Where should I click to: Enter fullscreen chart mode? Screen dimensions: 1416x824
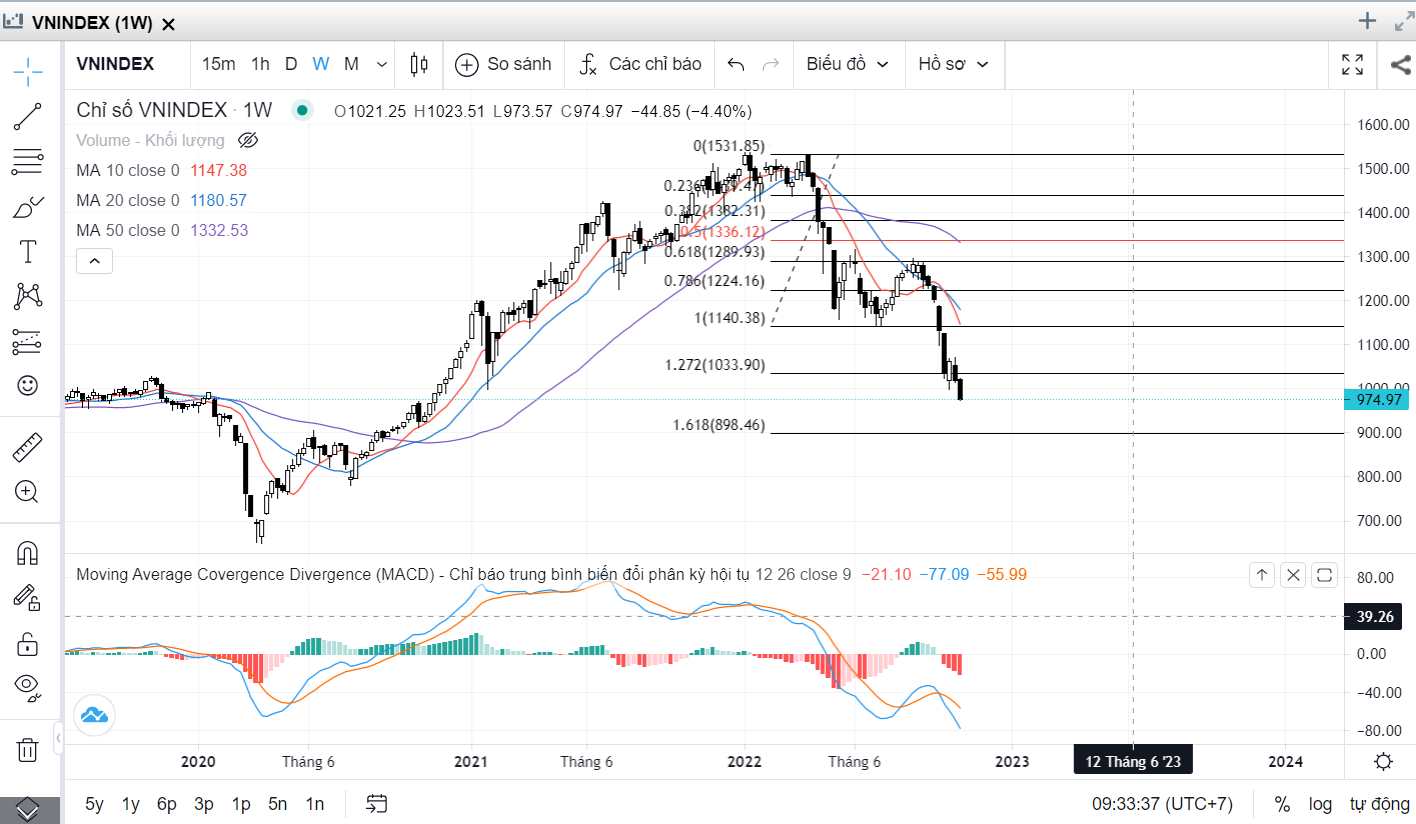coord(1352,65)
